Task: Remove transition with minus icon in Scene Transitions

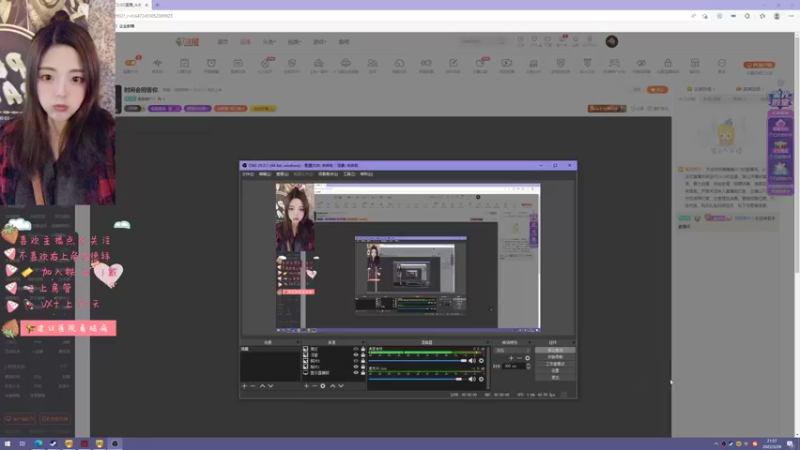Action: [519, 358]
